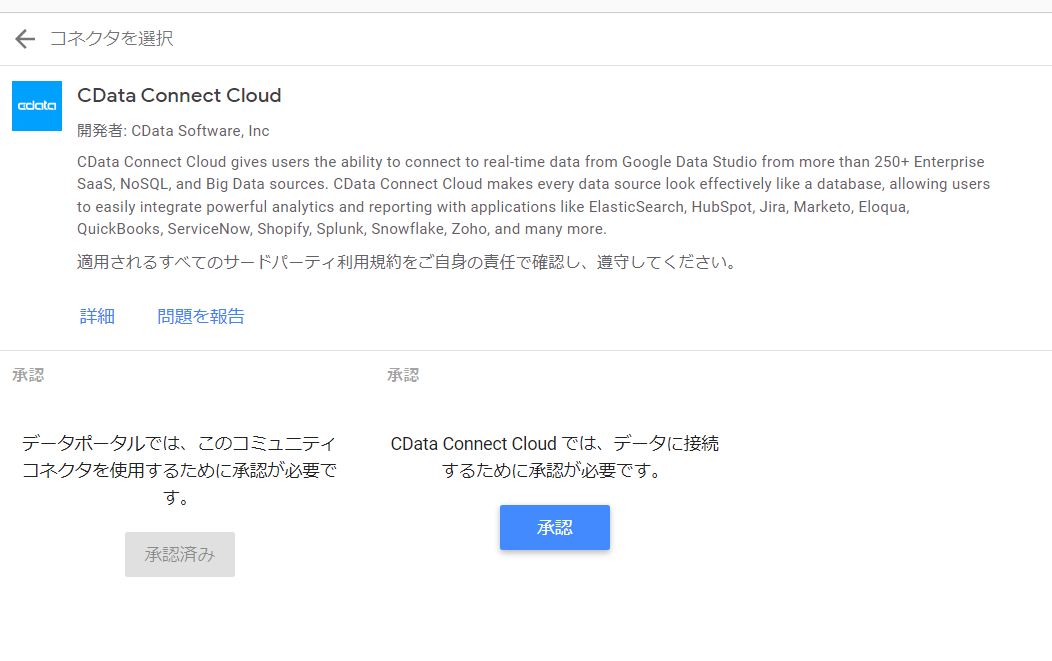Click the 承認 label above the データポータル message
The image size is (1052, 661).
click(28, 375)
